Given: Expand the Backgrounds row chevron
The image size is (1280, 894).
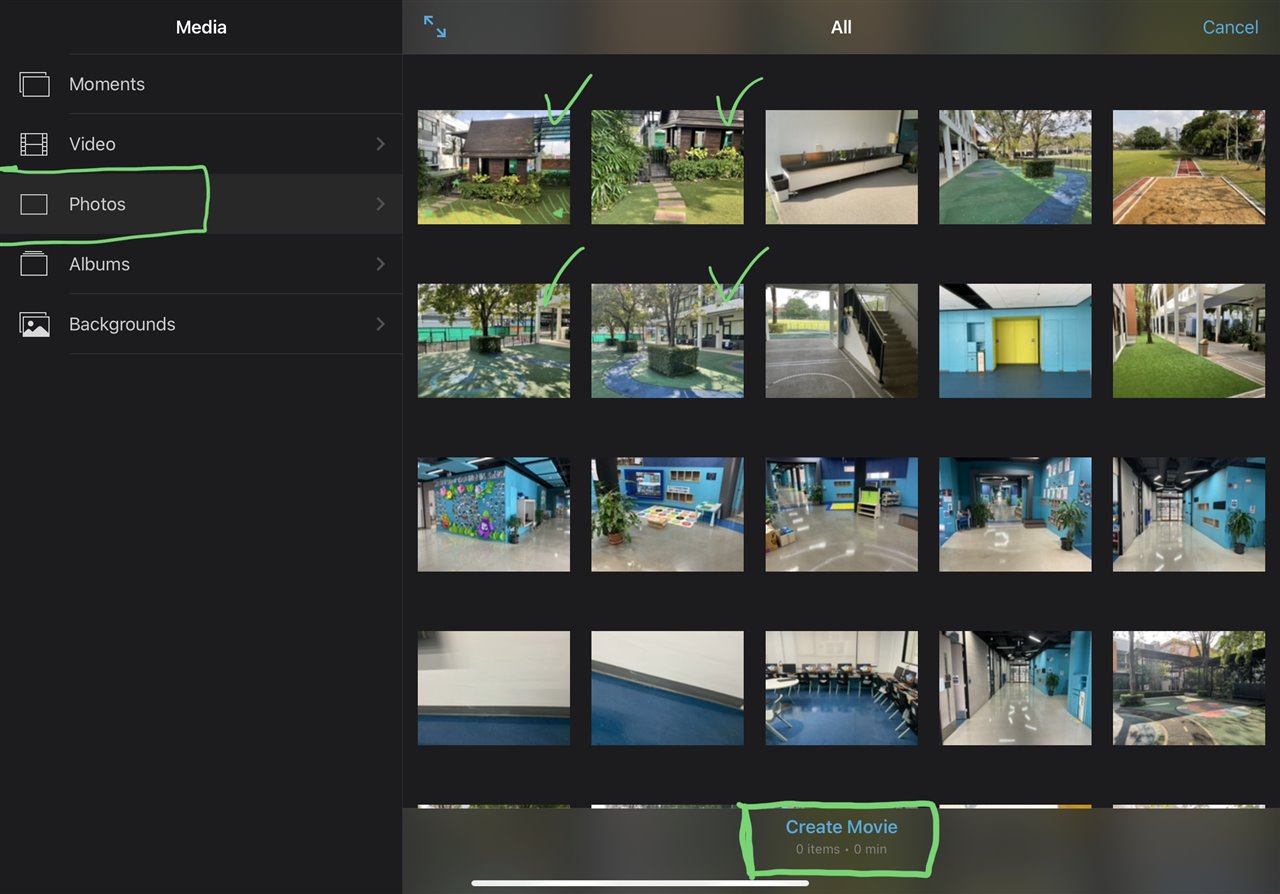Looking at the screenshot, I should [380, 324].
